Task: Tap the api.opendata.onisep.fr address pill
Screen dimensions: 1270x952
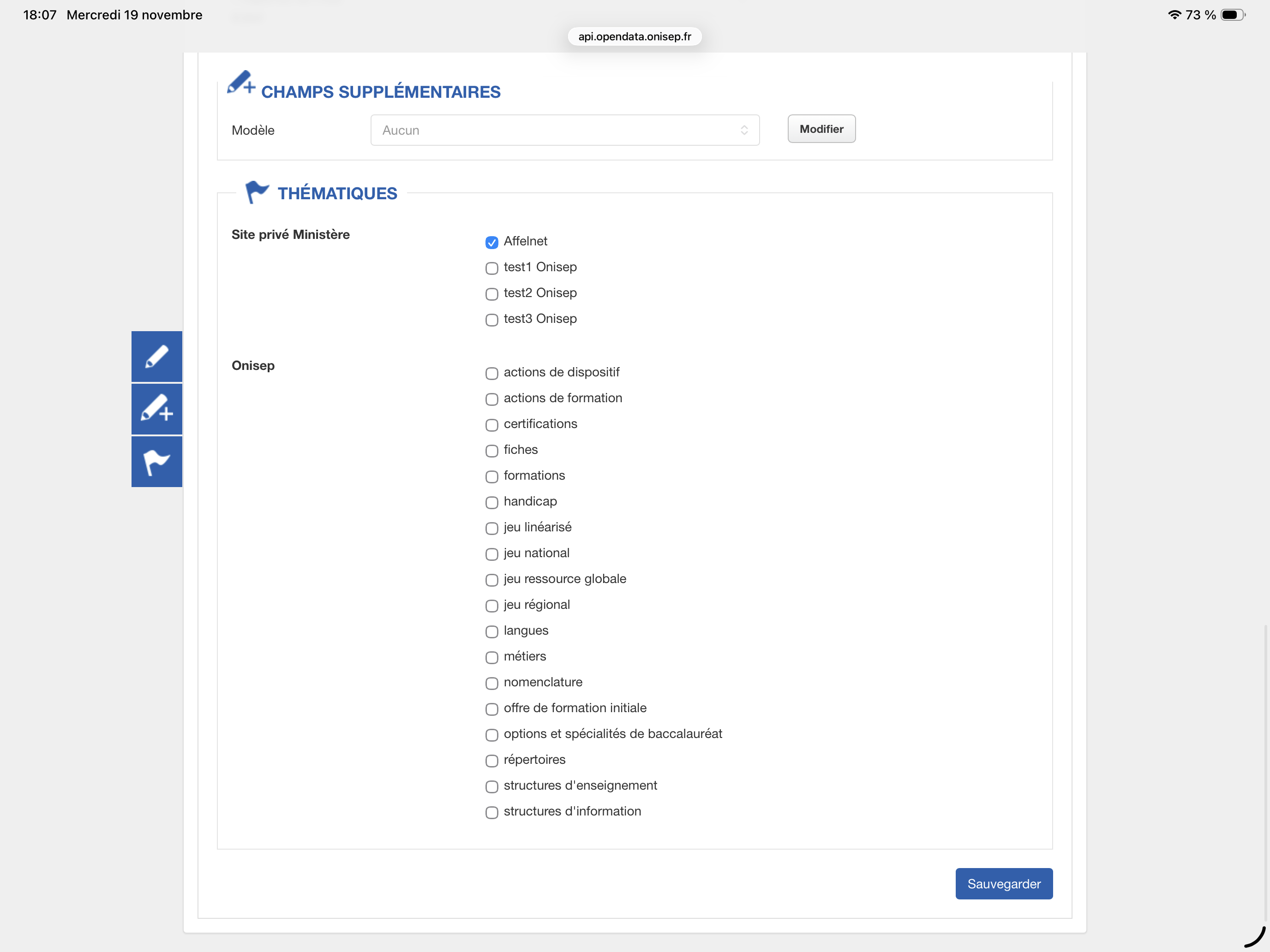Action: tap(635, 37)
